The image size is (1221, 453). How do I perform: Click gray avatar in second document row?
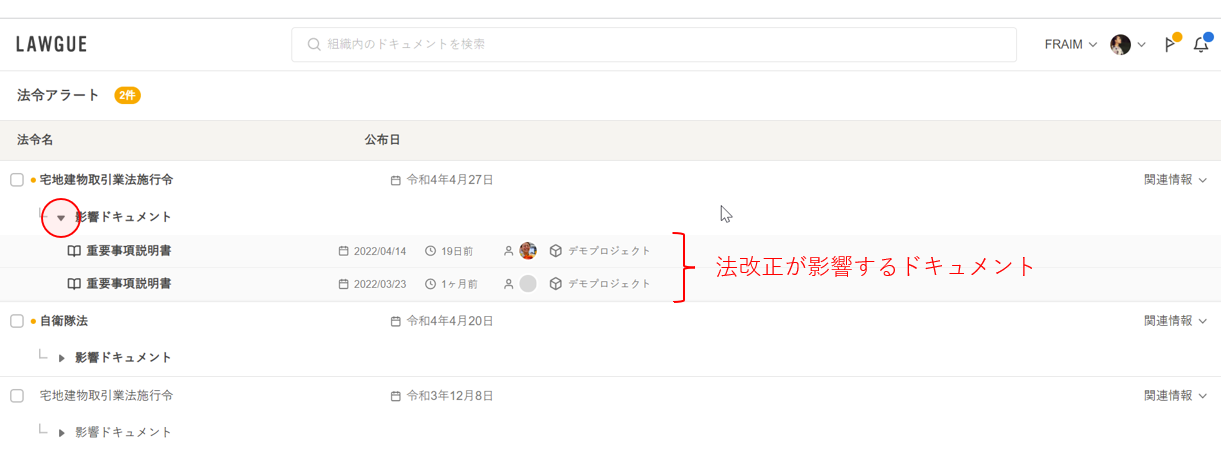pyautogui.click(x=528, y=284)
